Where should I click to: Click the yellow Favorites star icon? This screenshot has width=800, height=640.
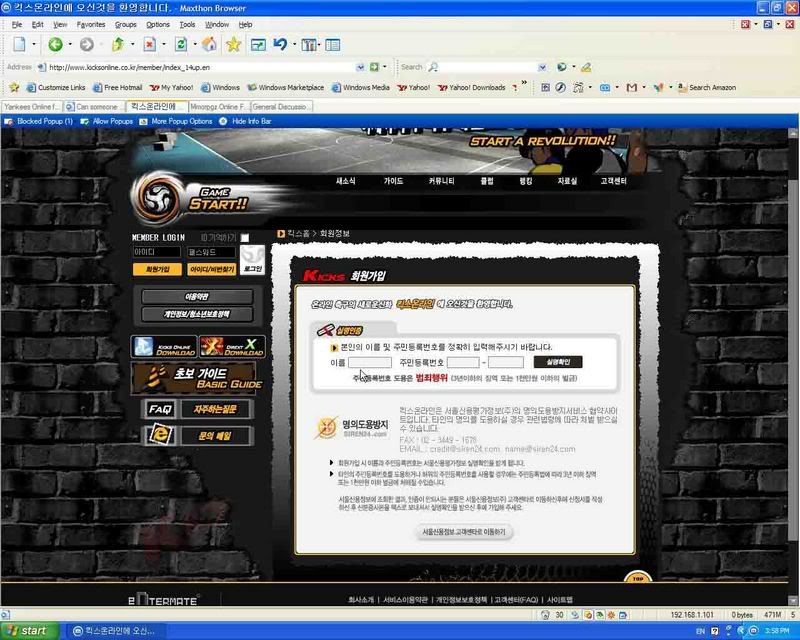(233, 45)
